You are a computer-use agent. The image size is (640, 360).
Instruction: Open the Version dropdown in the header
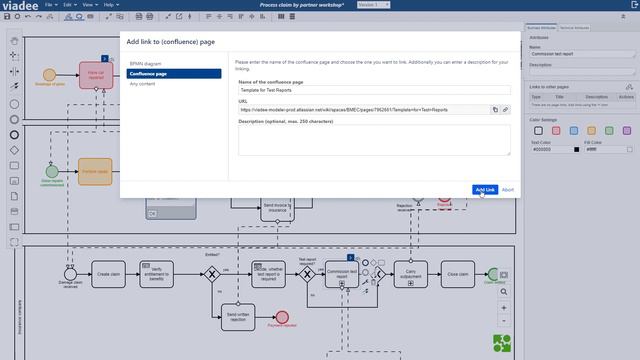click(373, 5)
